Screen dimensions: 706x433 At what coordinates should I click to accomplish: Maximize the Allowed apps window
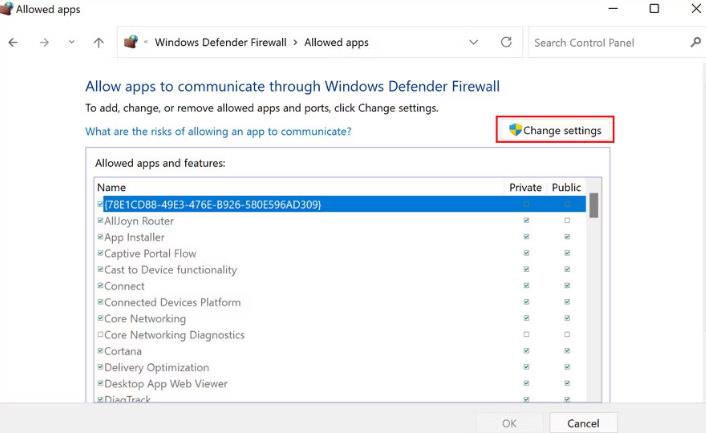point(654,9)
